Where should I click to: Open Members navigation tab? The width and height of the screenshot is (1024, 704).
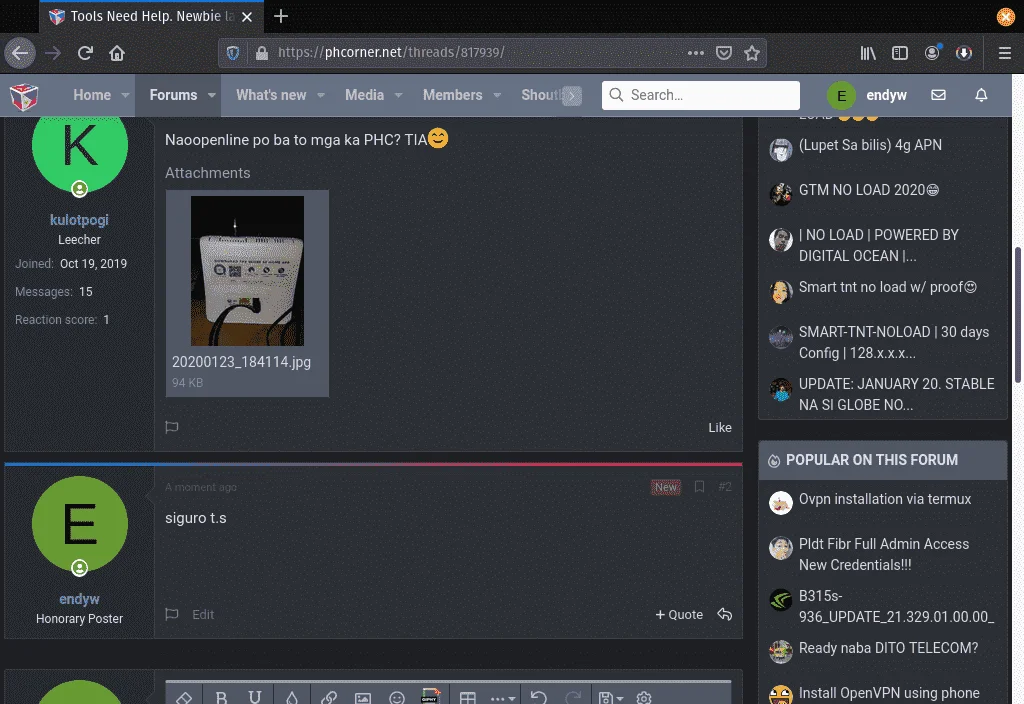pyautogui.click(x=453, y=95)
